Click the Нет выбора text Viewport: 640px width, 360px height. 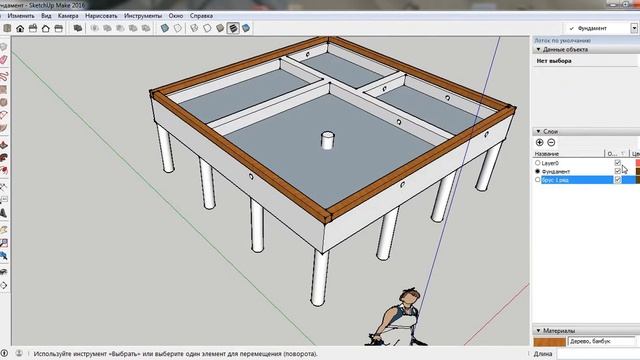[x=554, y=61]
